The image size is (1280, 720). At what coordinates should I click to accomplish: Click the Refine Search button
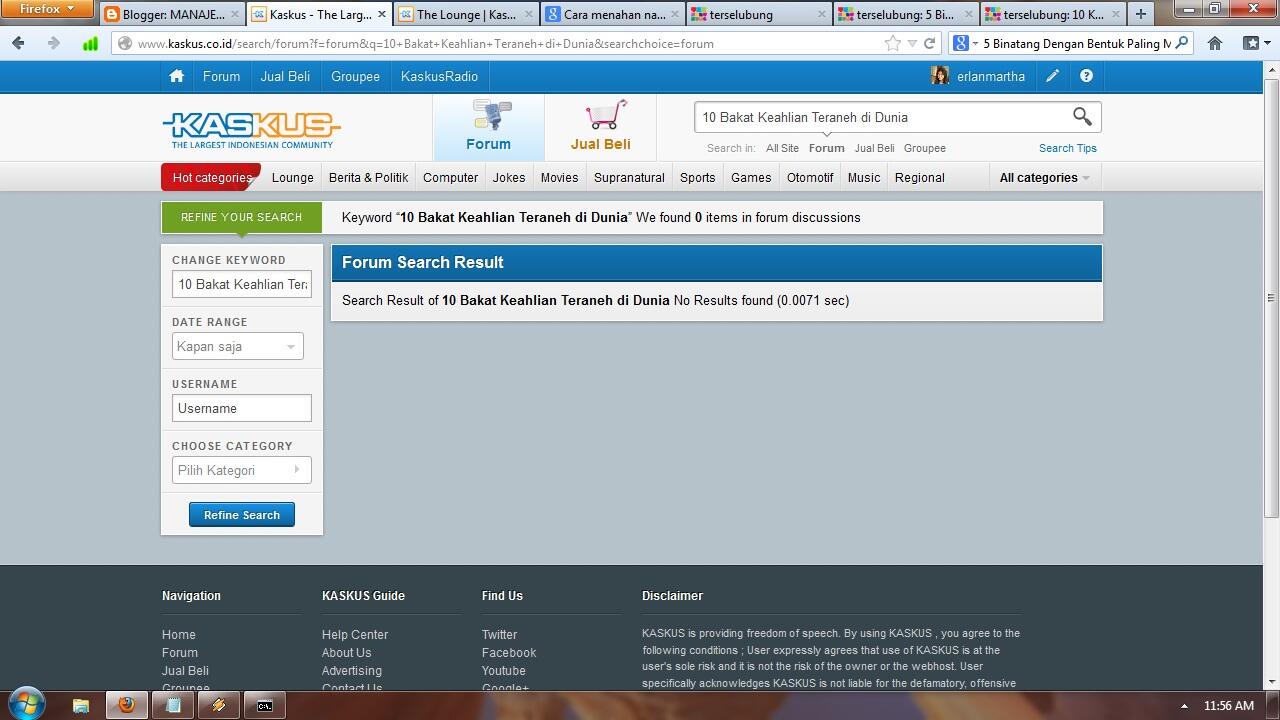242,515
